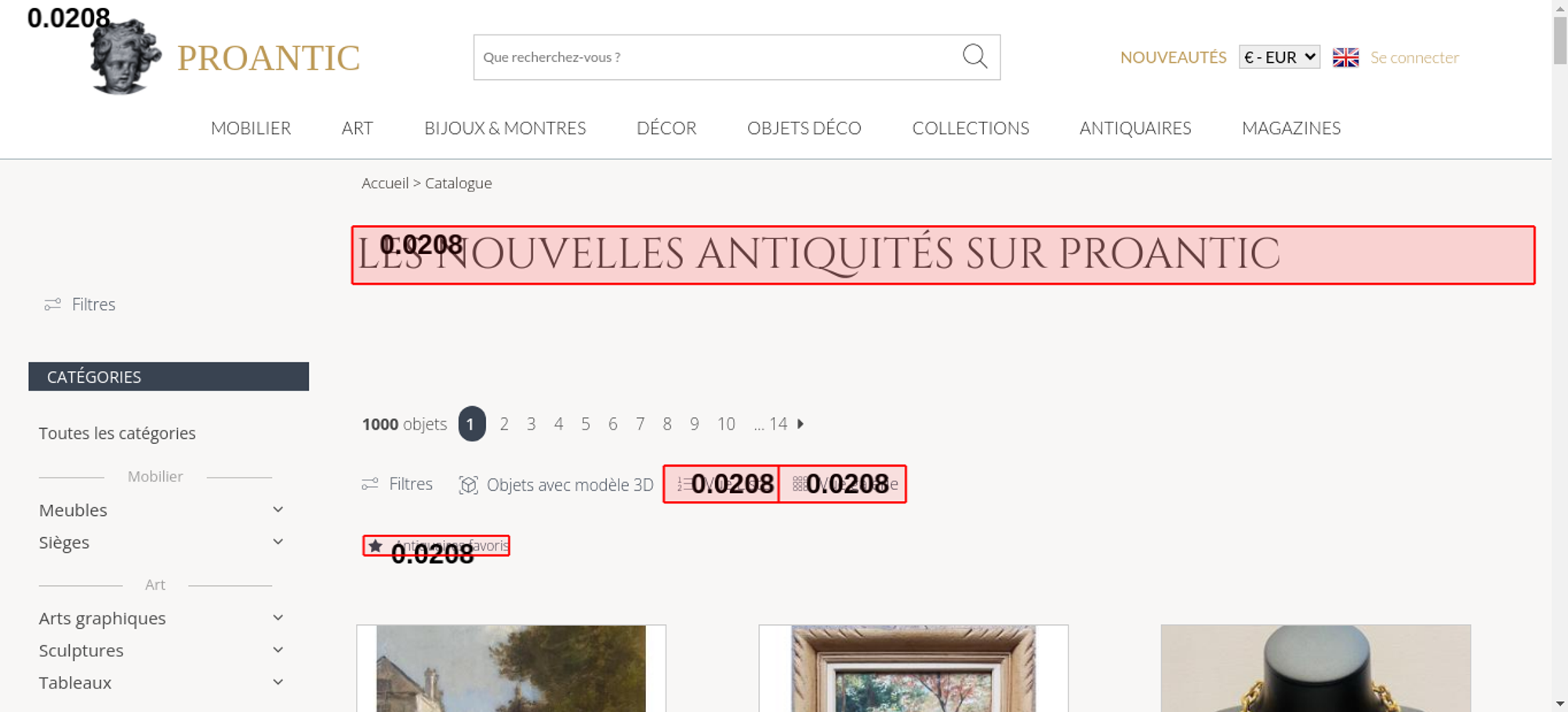The height and width of the screenshot is (712, 1568).
Task: Open the MOBILIER menu
Action: (251, 128)
